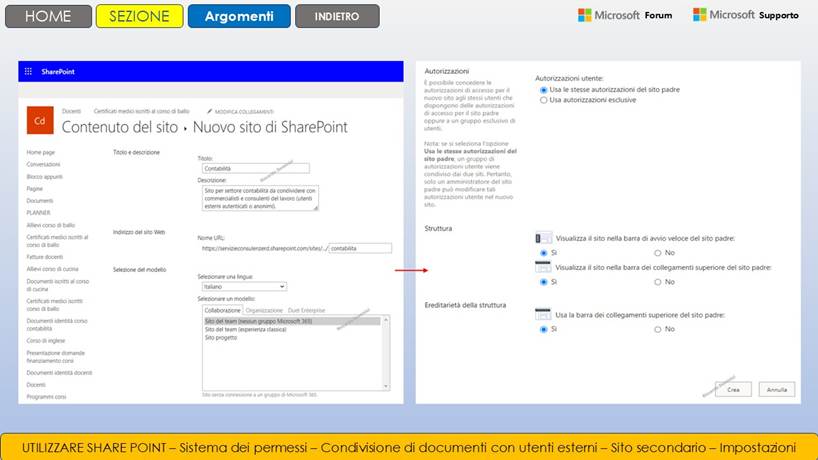Open Fatture docenti link
Viewport: 818px width, 460px height.
(45, 257)
